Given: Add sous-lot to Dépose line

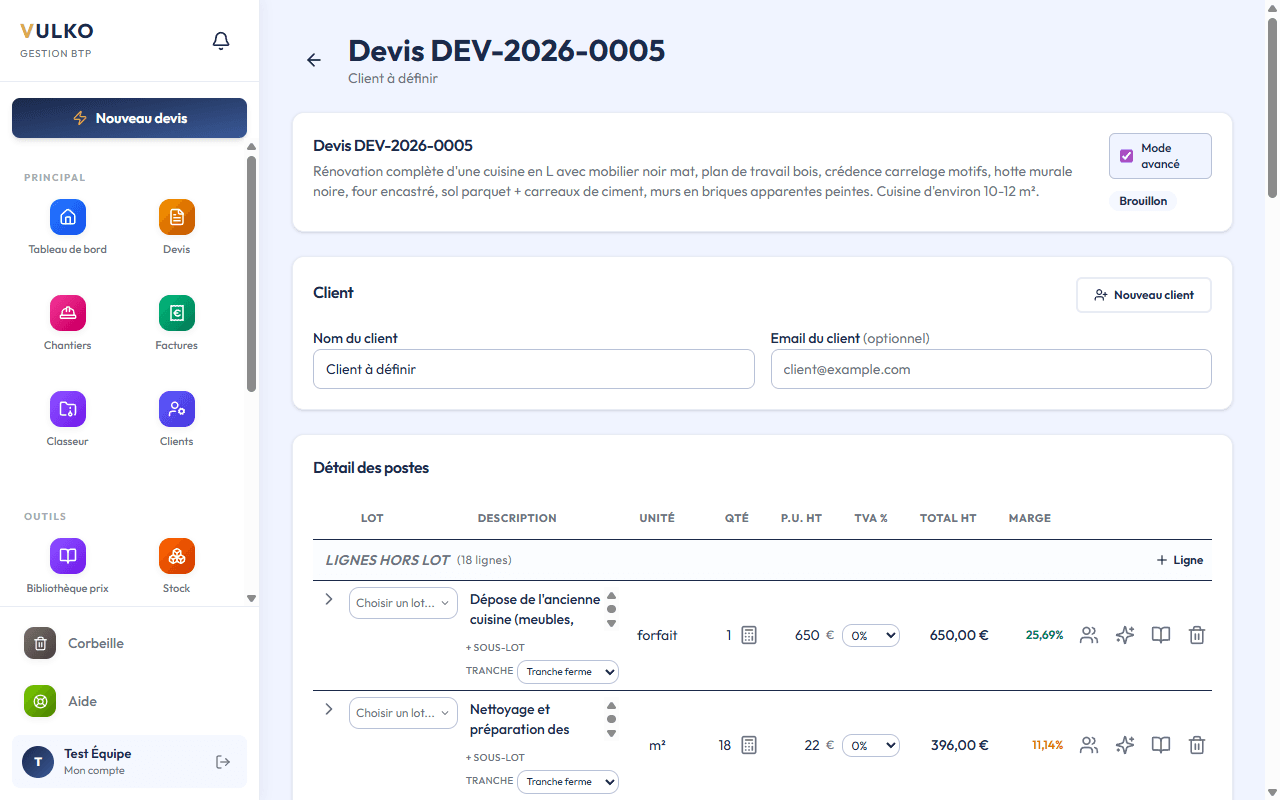Looking at the screenshot, I should pos(495,648).
